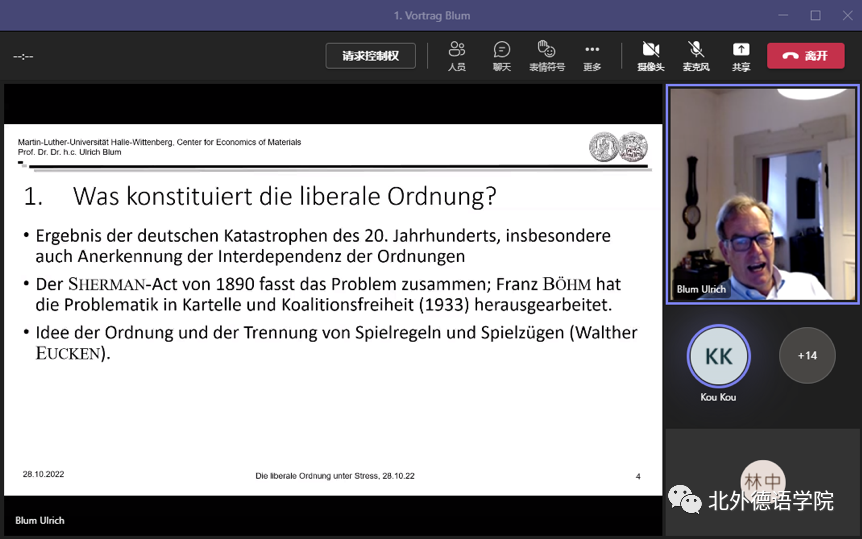The image size is (862, 539).
Task: Click the 林中 participant avatar
Action: pos(762,482)
